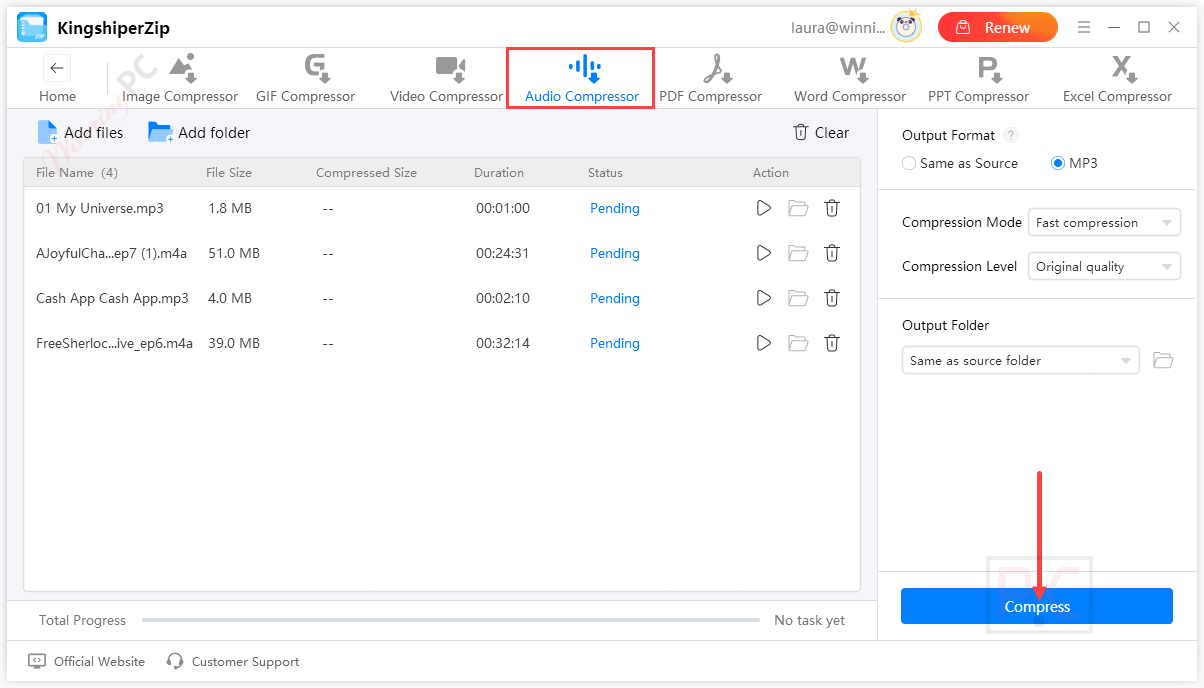Select MP3 output format
Viewport: 1204px width, 688px height.
(x=1074, y=163)
